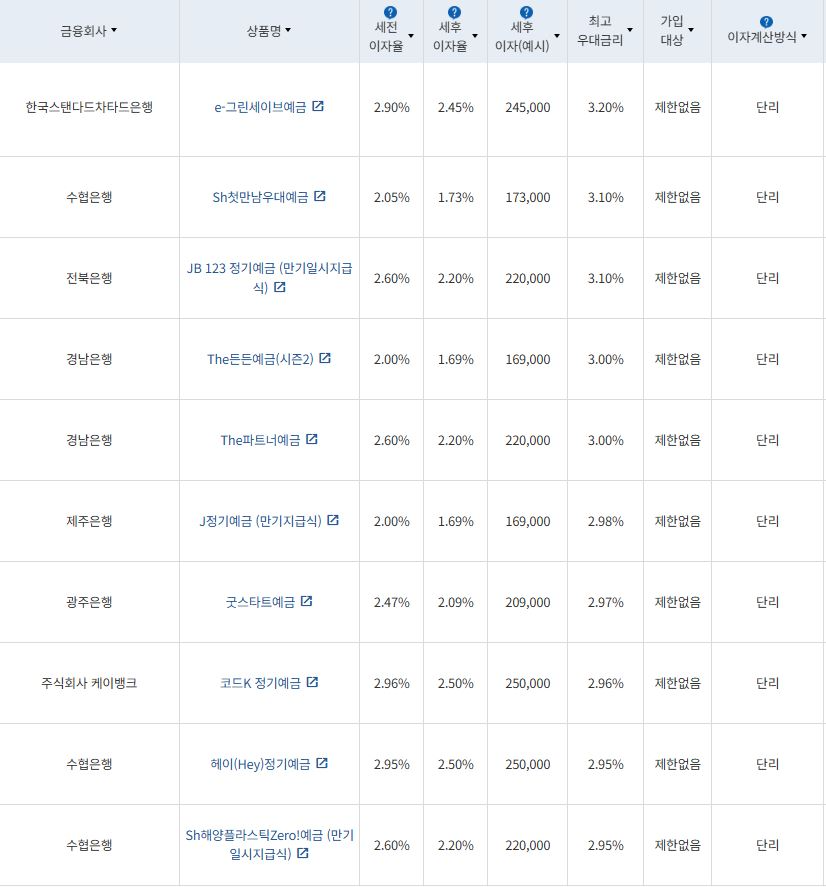Click the external link icon next to The파트너예금
Screen dimensions: 826x887
(x=313, y=439)
